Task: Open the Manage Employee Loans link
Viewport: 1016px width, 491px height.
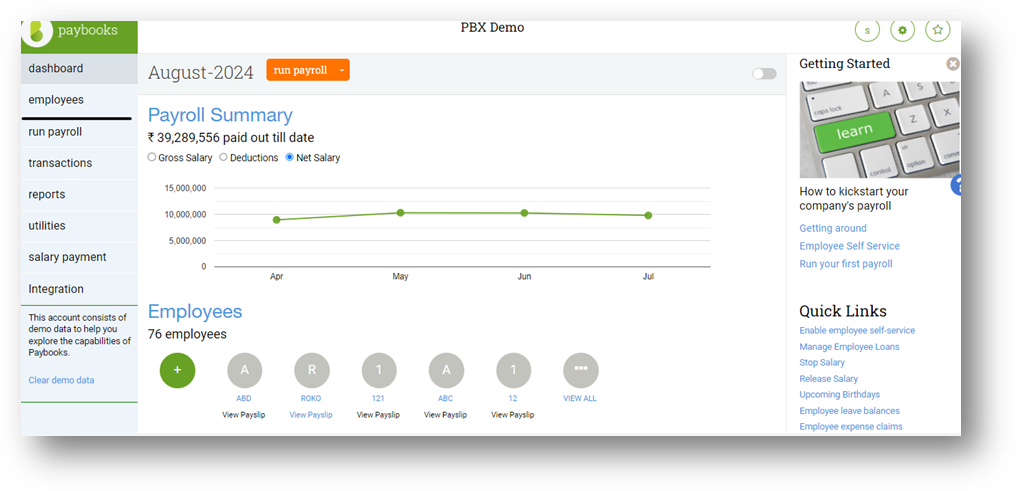Action: point(849,347)
